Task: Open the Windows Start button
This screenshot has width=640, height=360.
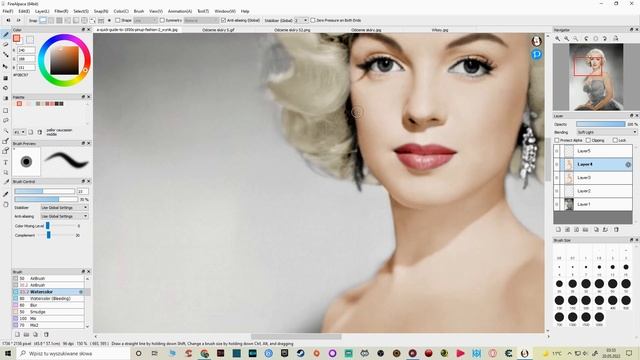Action: 8,353
